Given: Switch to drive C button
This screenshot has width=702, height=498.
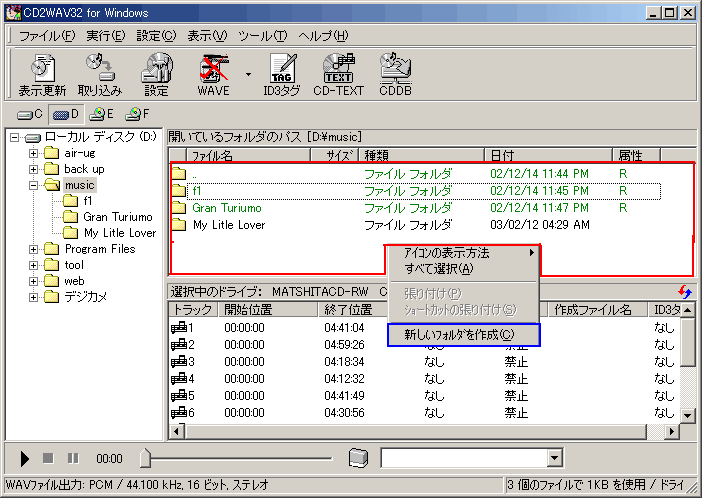Looking at the screenshot, I should (x=31, y=114).
